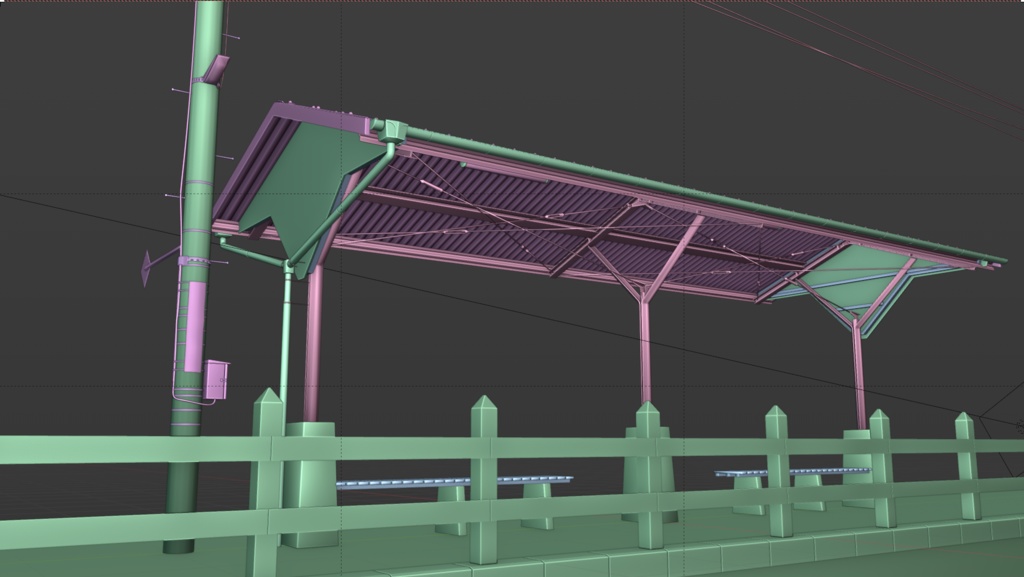
Task: Click the tiled platform floor edge
Action: point(700,560)
